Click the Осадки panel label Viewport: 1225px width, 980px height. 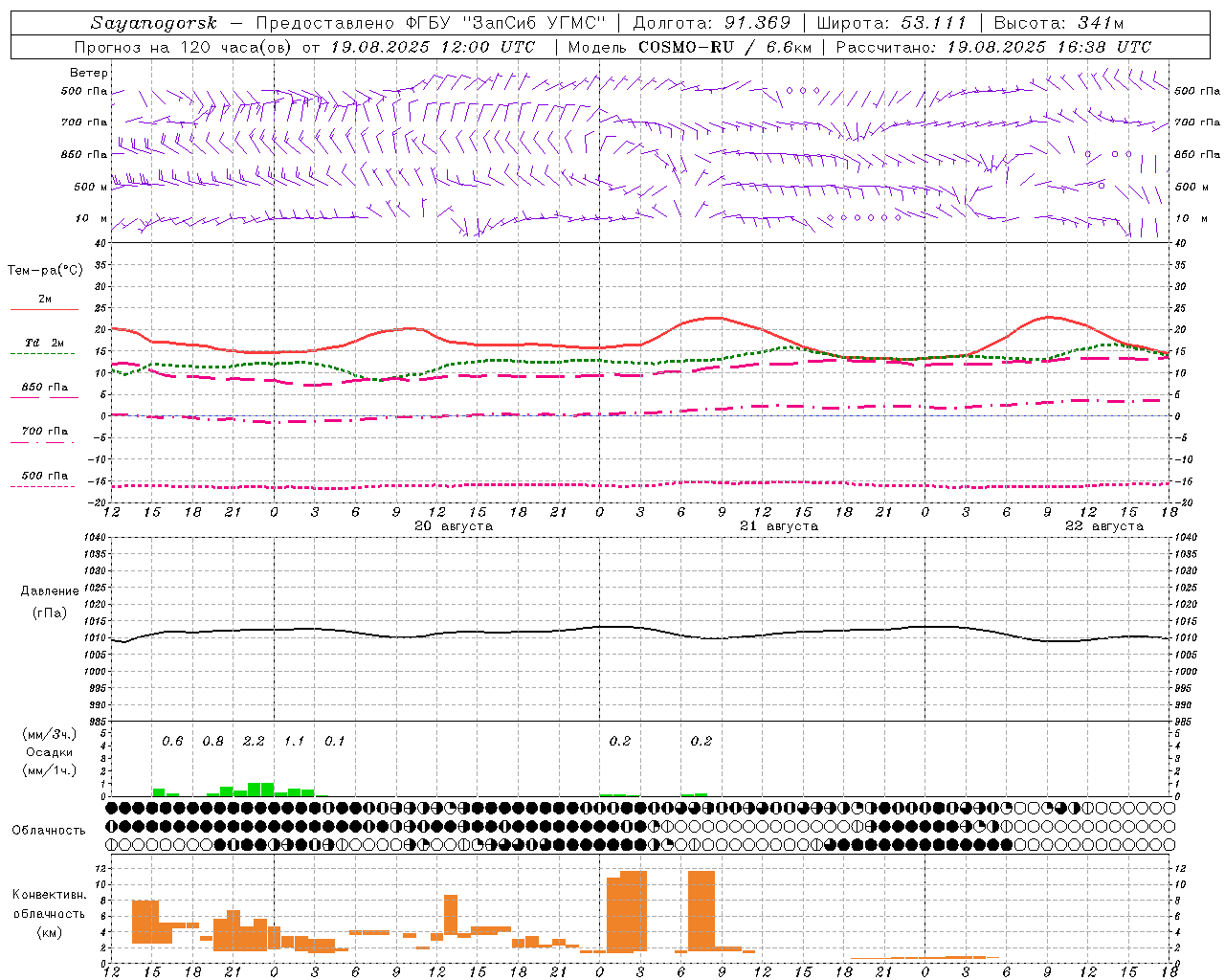(50, 752)
